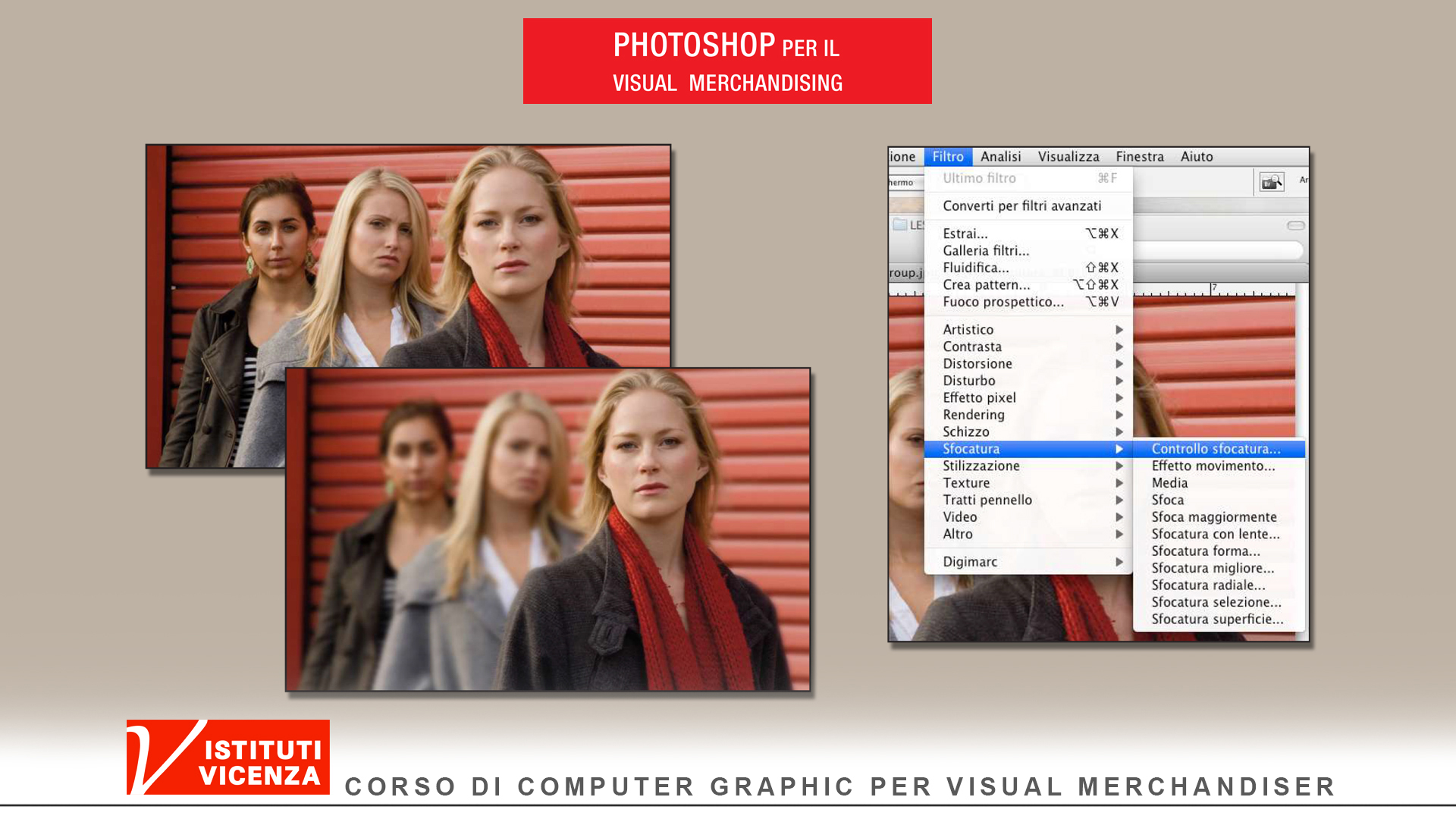1456x819 pixels.
Task: Click the workspace icon in options bar
Action: click(1271, 182)
